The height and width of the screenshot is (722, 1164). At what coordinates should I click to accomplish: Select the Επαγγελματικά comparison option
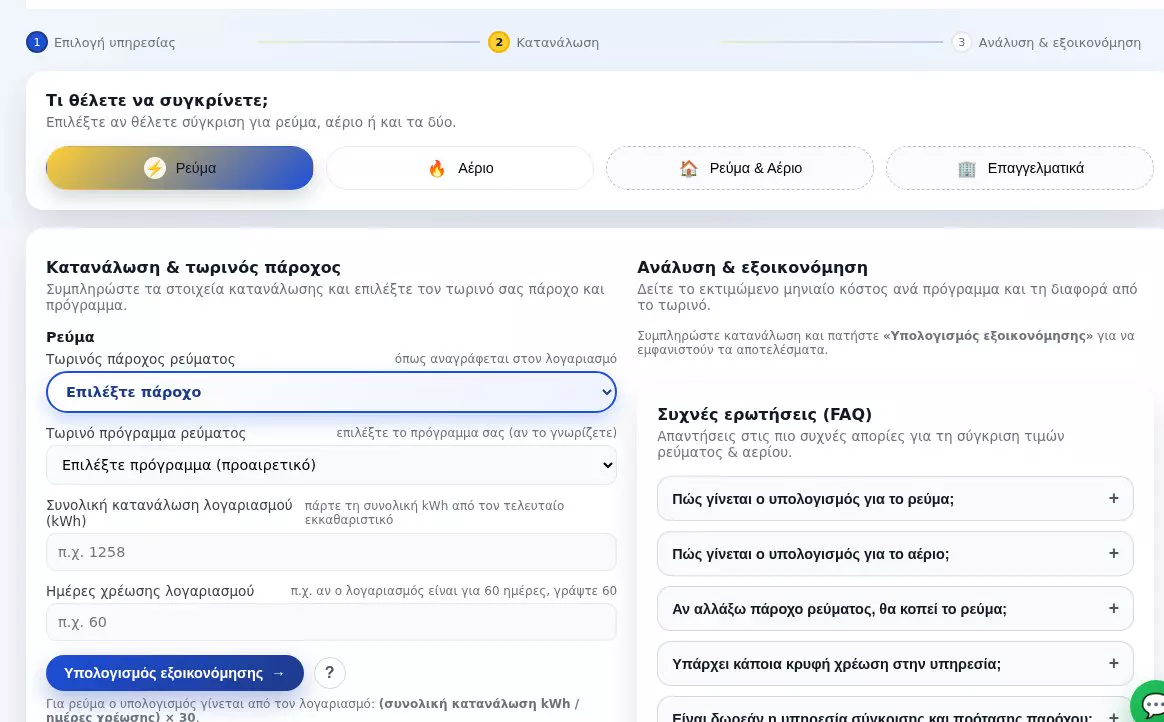(x=1019, y=168)
